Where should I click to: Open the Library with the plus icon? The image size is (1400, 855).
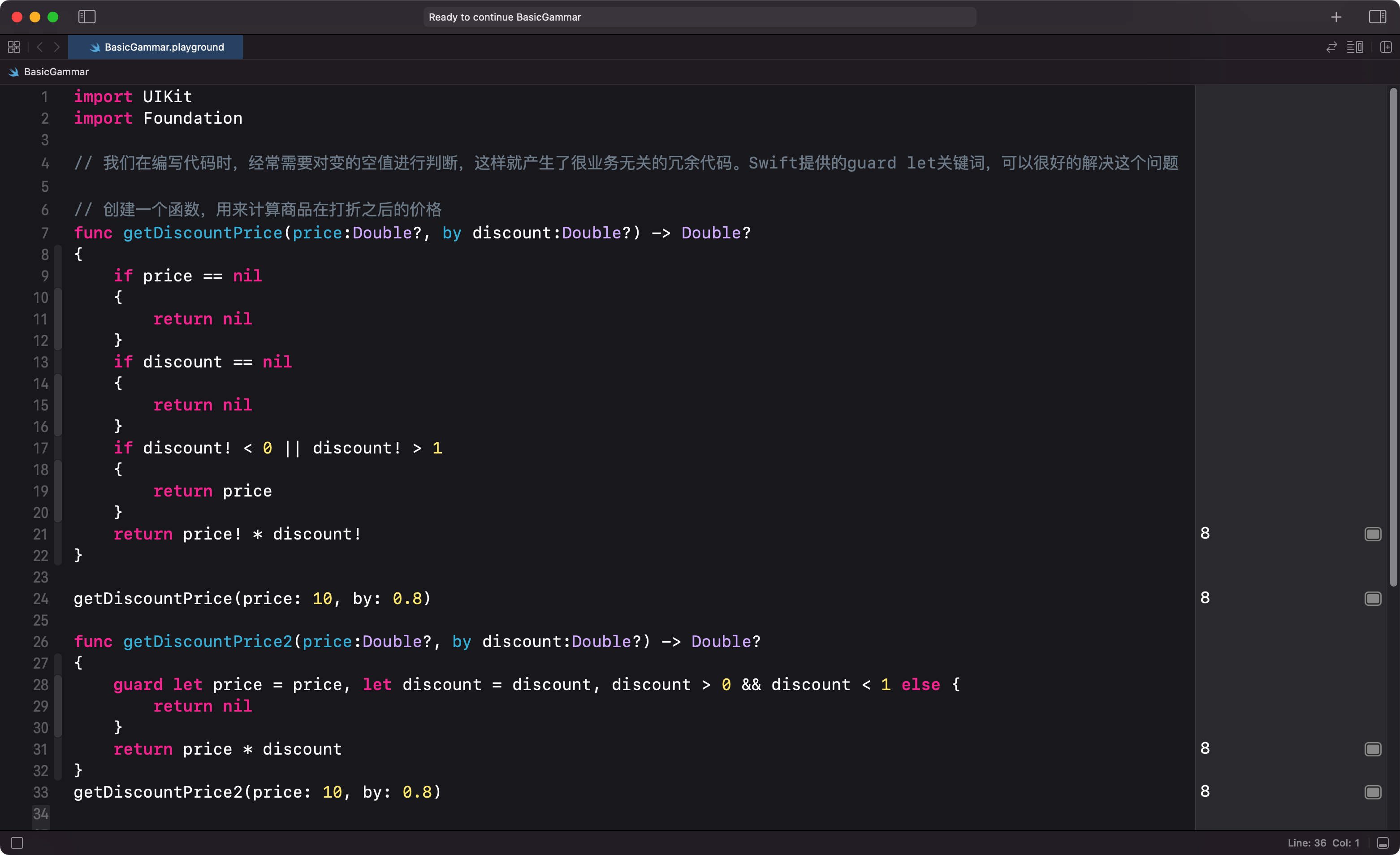coord(1336,17)
